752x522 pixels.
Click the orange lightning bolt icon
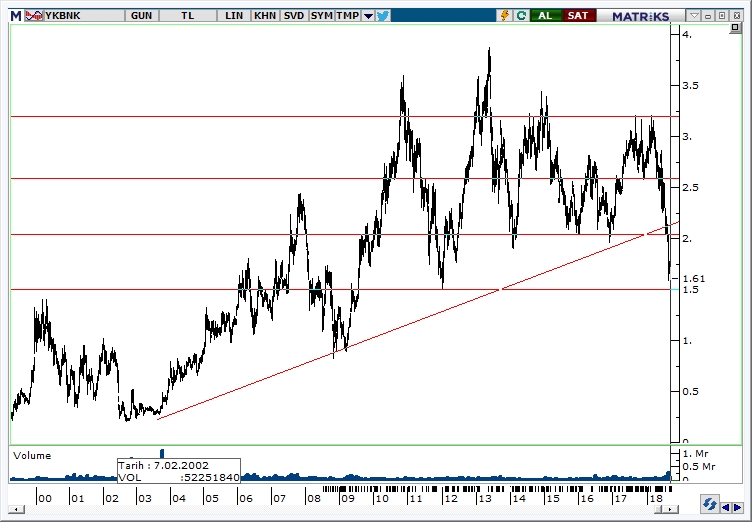coord(505,16)
